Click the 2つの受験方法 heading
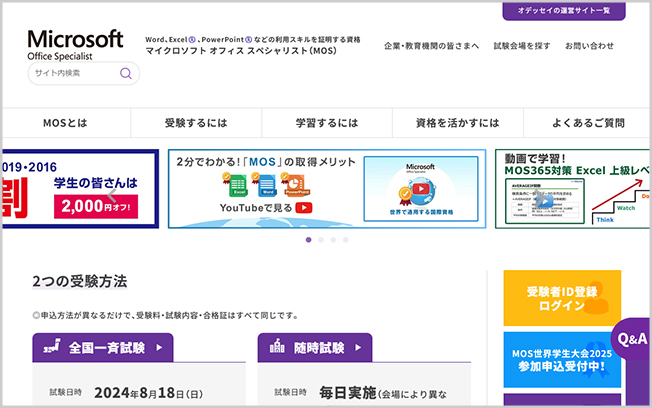The height and width of the screenshot is (408, 652). coord(79,282)
